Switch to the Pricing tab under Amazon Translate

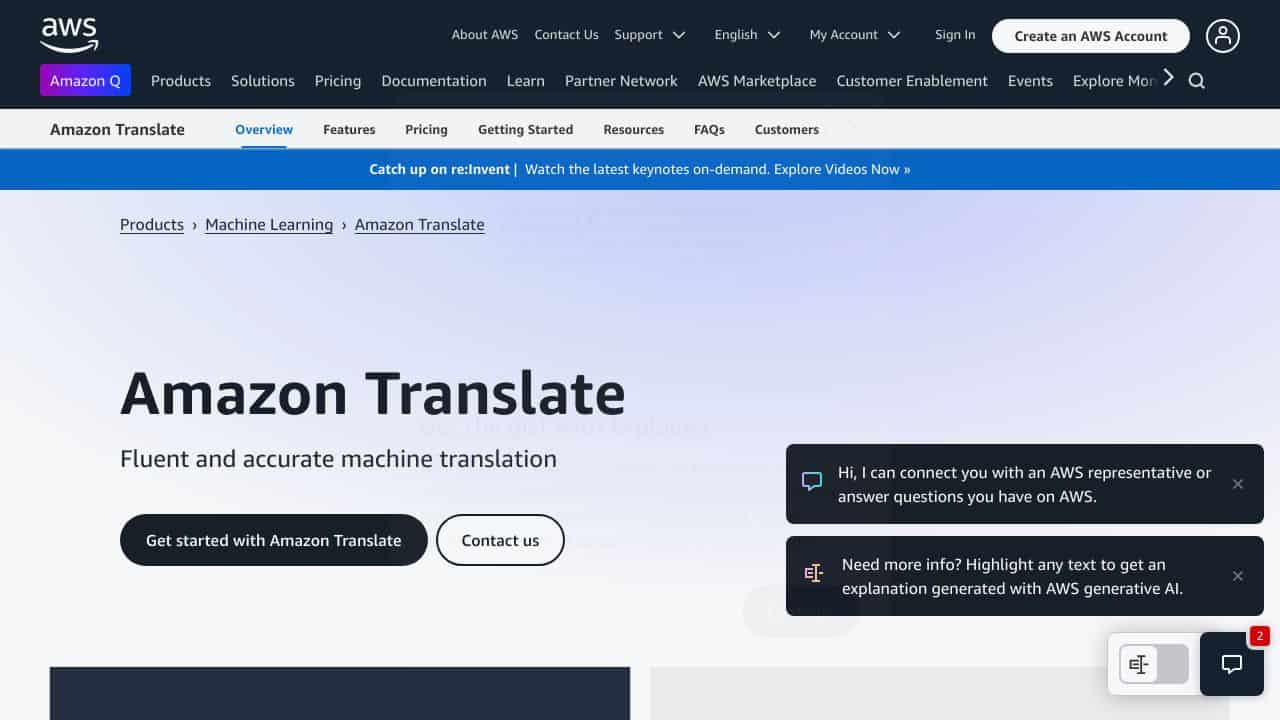(x=426, y=129)
